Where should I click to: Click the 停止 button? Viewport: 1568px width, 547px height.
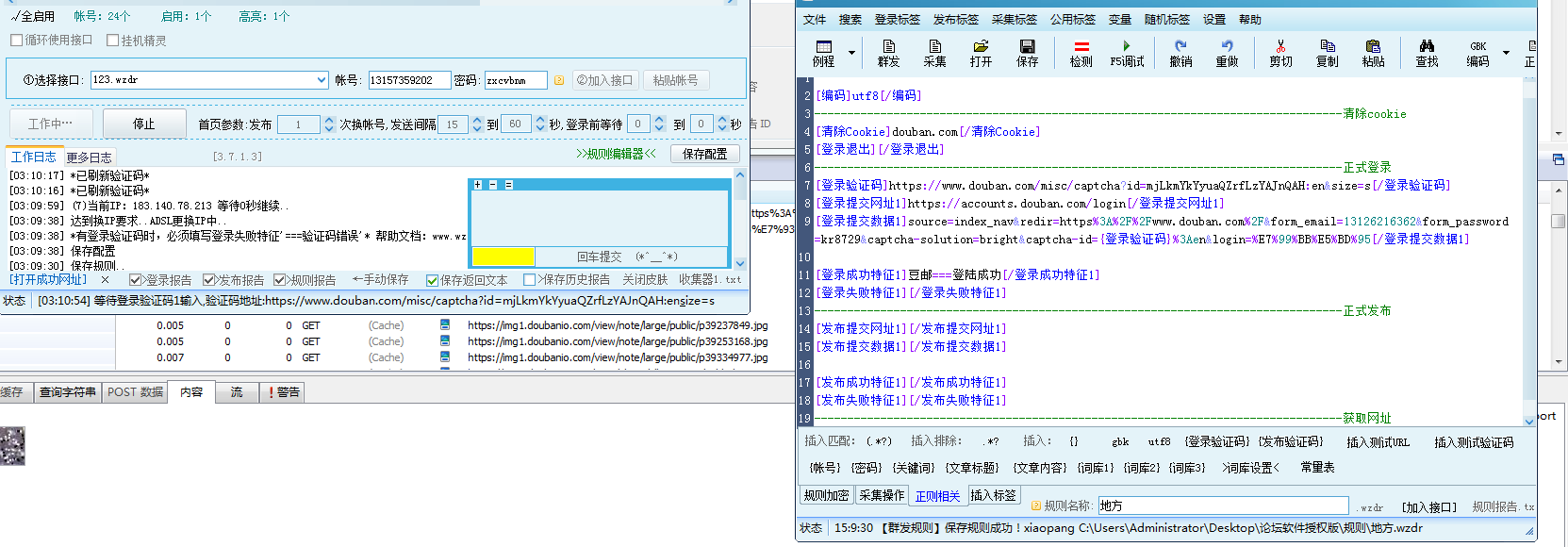tap(143, 124)
